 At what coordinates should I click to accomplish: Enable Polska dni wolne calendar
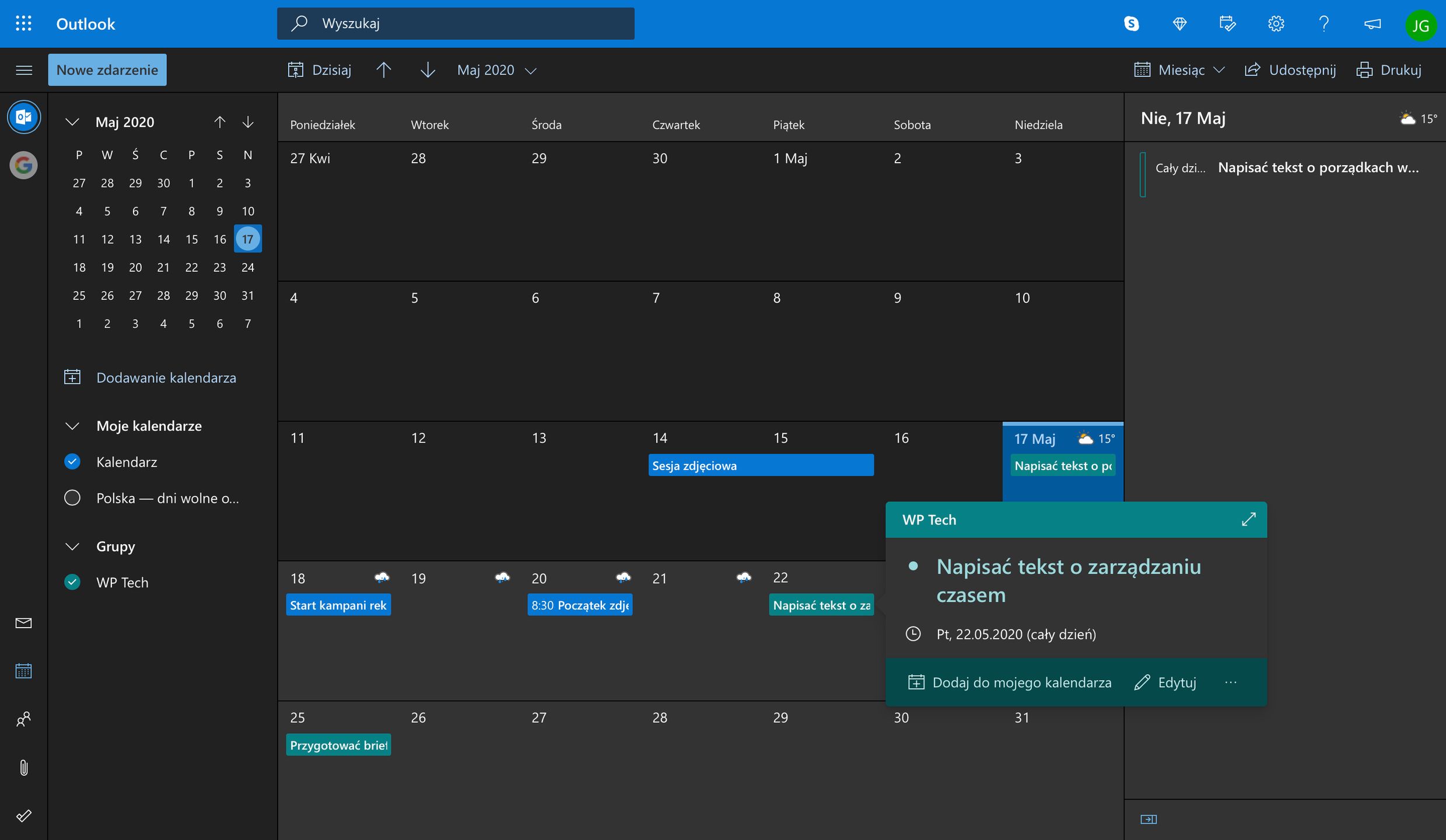pyautogui.click(x=72, y=498)
